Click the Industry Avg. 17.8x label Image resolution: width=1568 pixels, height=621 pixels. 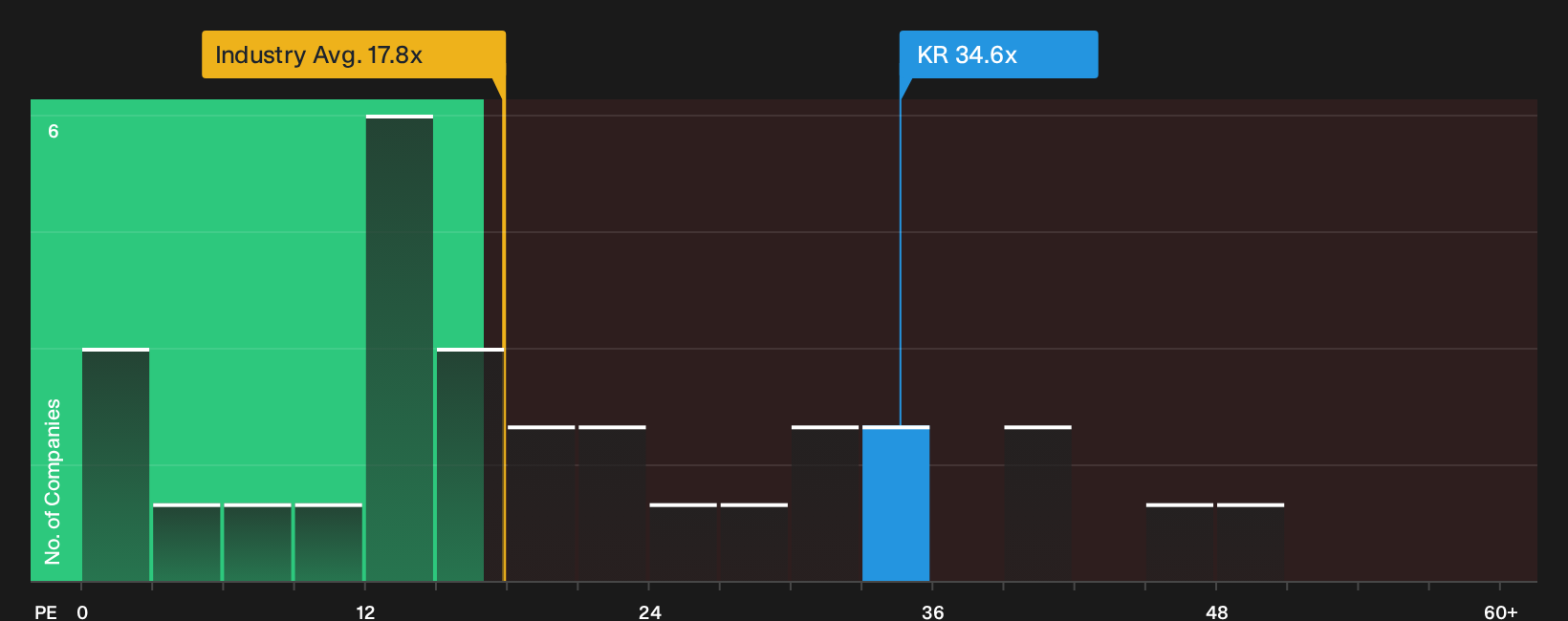[353, 54]
